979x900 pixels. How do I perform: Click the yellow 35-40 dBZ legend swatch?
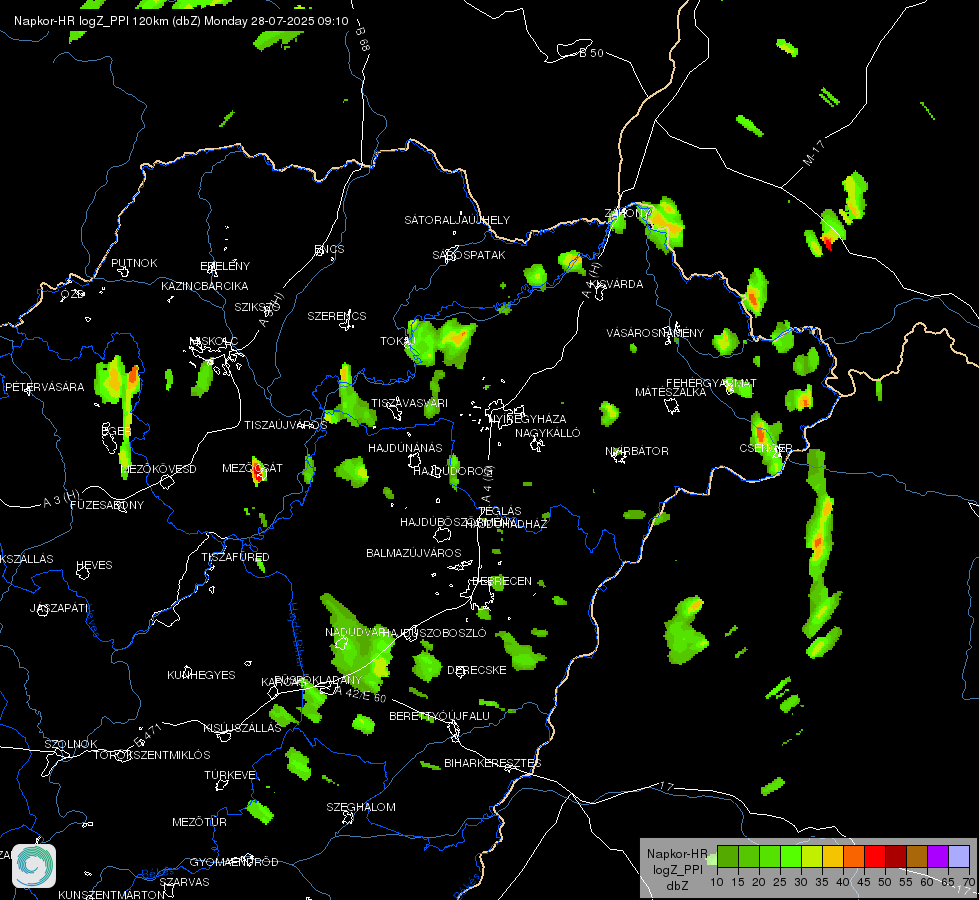click(x=833, y=856)
